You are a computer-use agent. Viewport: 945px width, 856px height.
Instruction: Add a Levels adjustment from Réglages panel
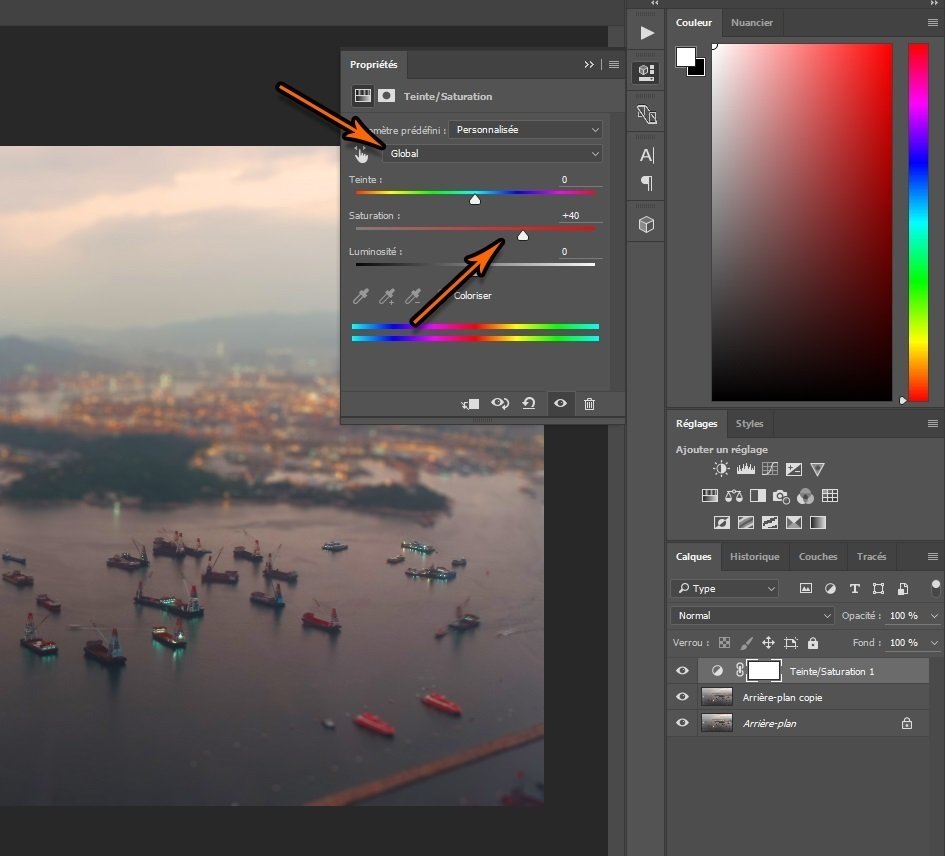pos(745,469)
